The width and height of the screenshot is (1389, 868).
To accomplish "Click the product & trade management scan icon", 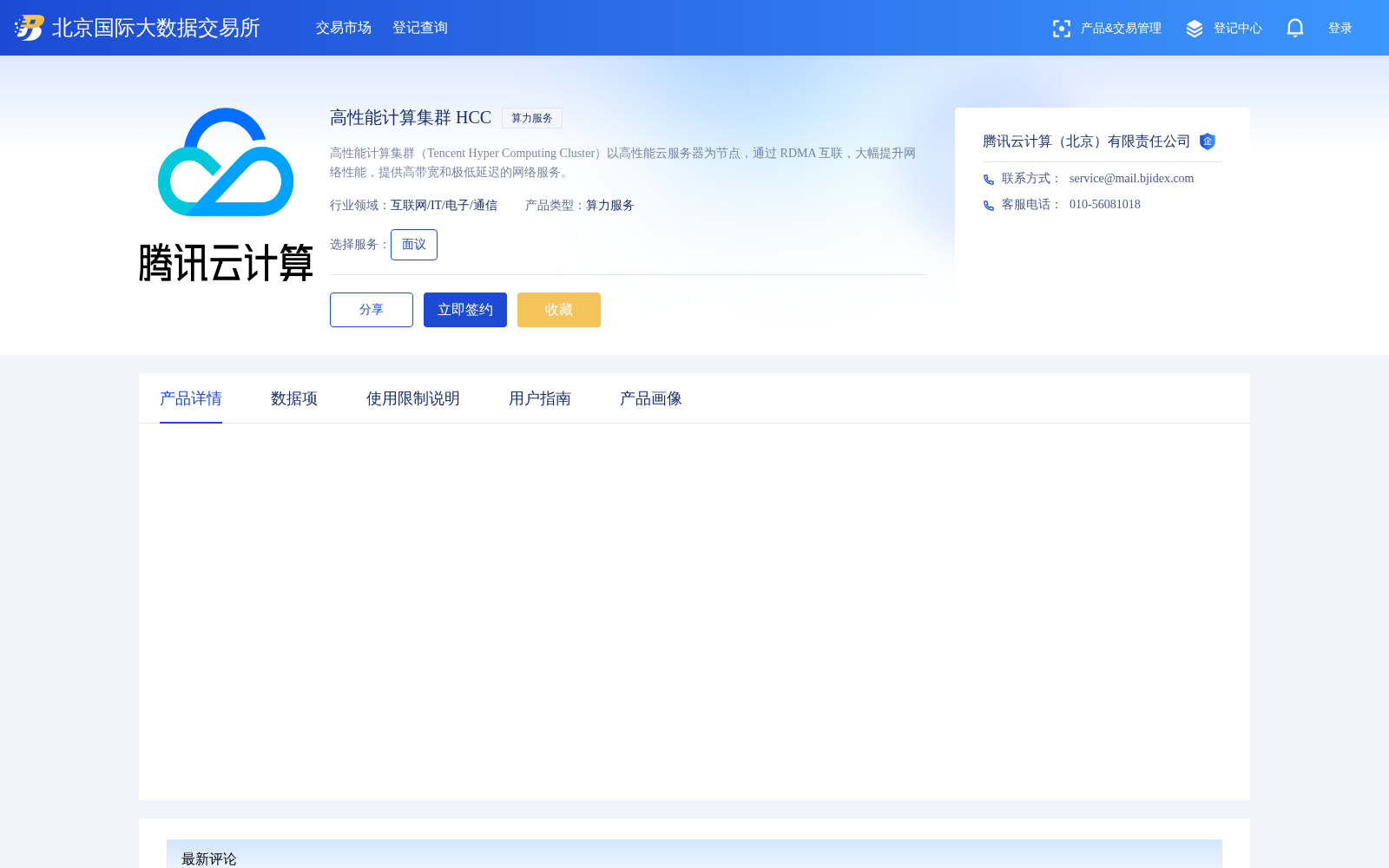I will click(1062, 29).
